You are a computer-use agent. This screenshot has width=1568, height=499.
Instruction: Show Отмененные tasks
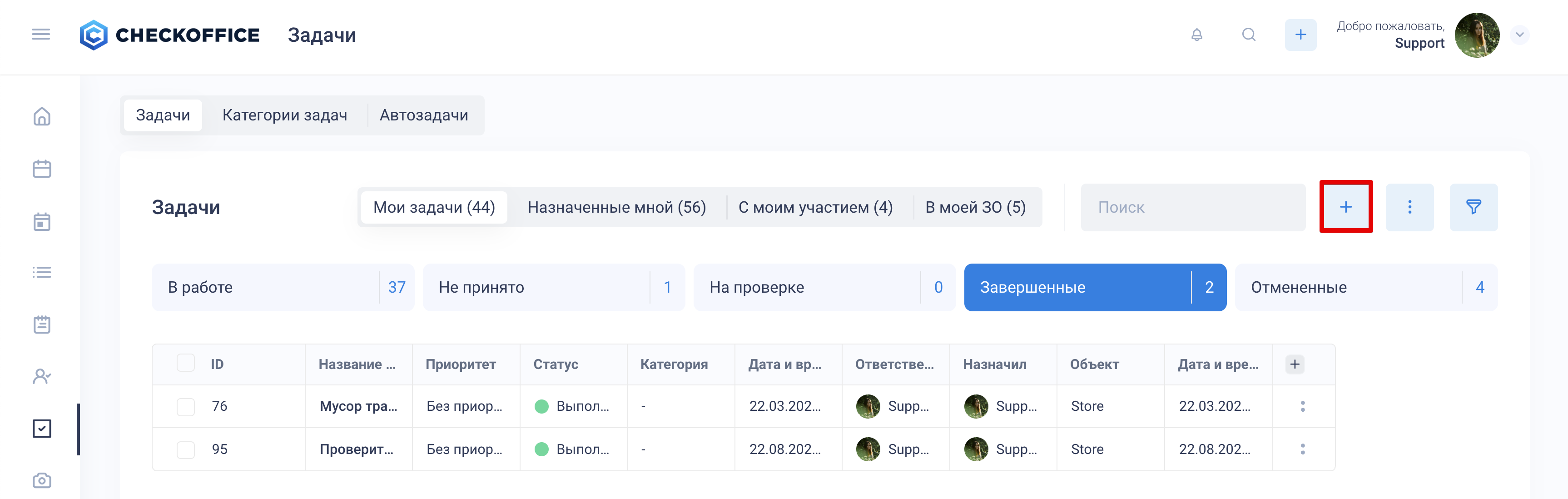pos(1366,288)
